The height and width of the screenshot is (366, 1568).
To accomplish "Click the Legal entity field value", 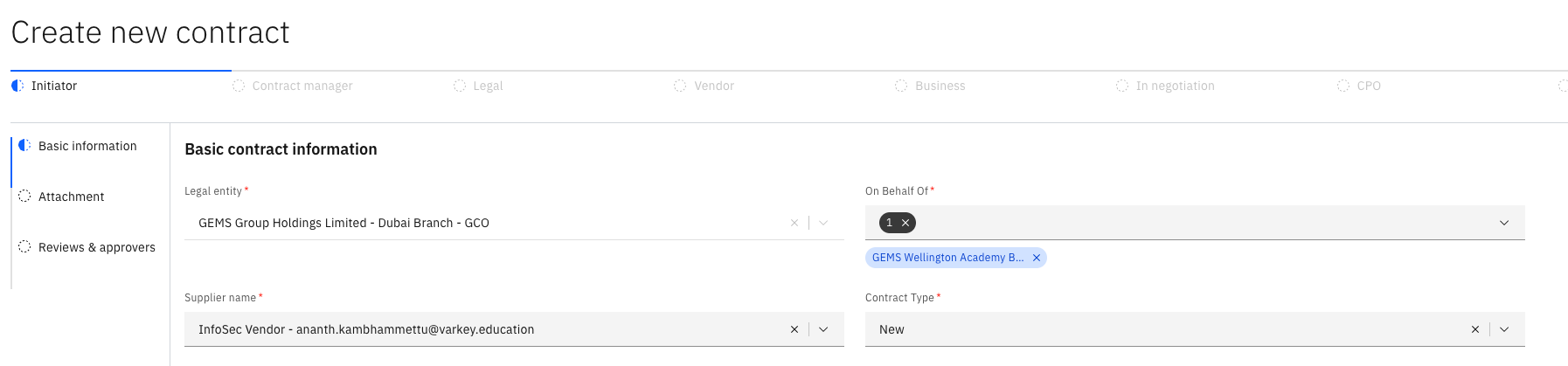I will pyautogui.click(x=343, y=223).
